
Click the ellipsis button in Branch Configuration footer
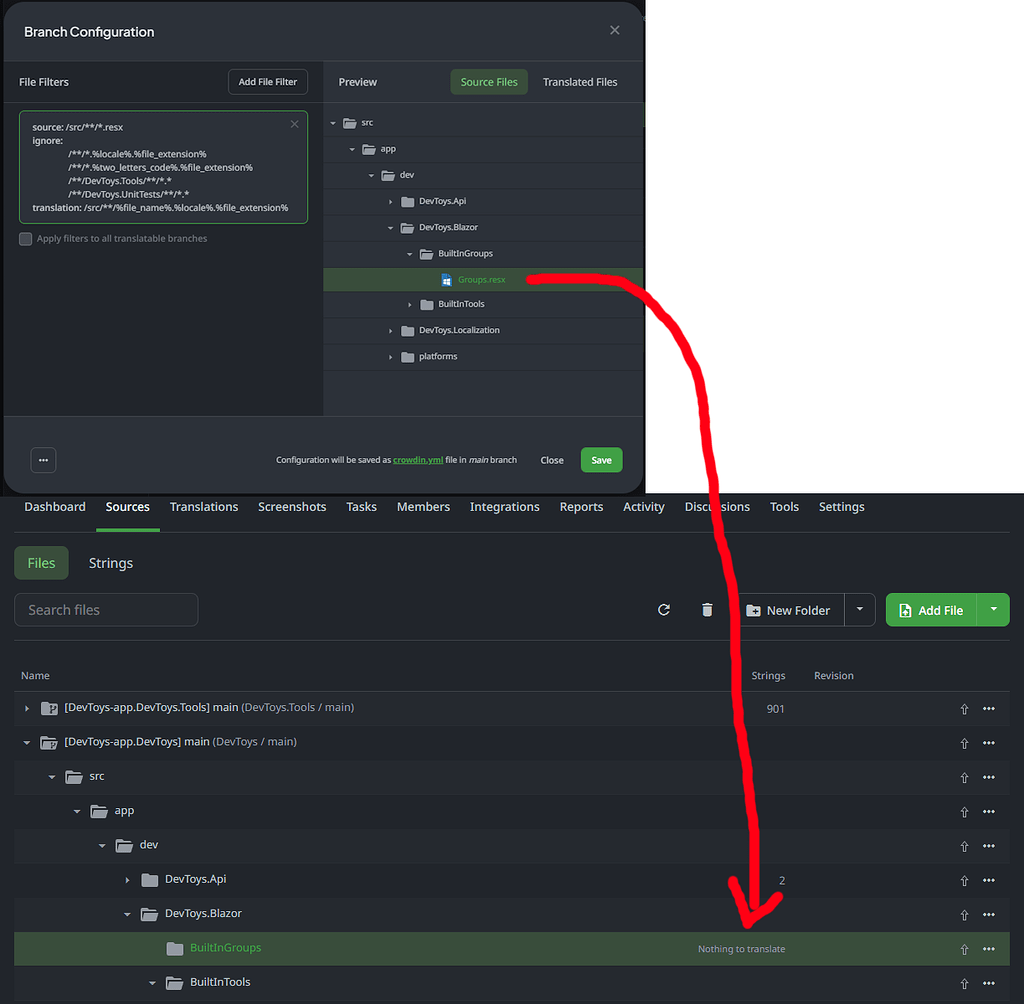[x=42, y=460]
